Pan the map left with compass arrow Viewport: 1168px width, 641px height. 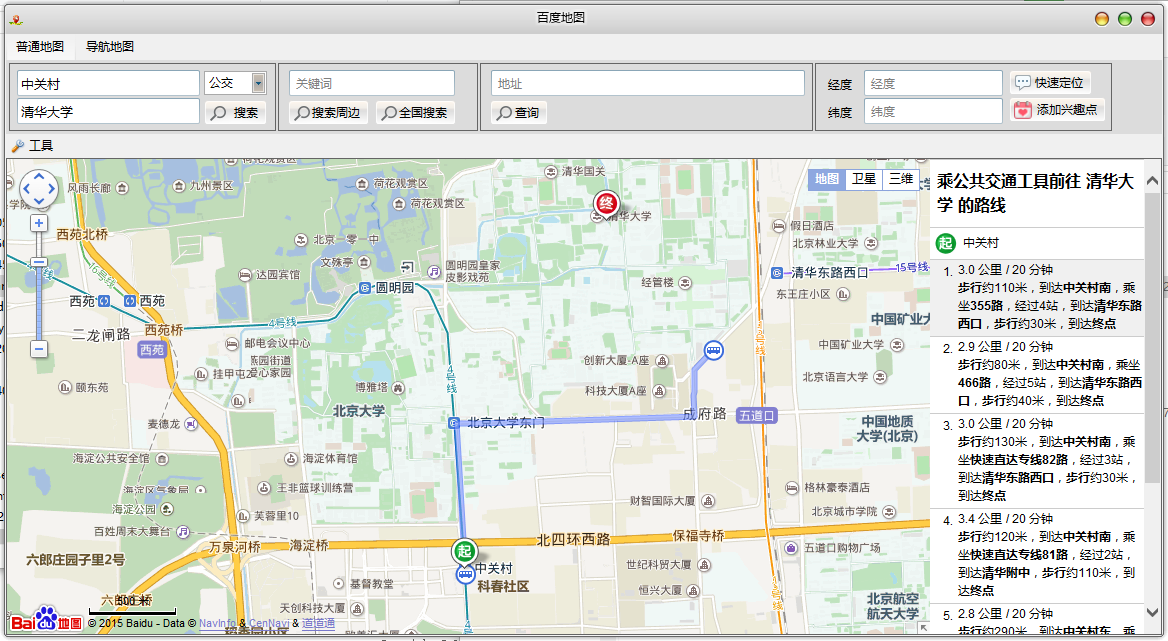26,188
